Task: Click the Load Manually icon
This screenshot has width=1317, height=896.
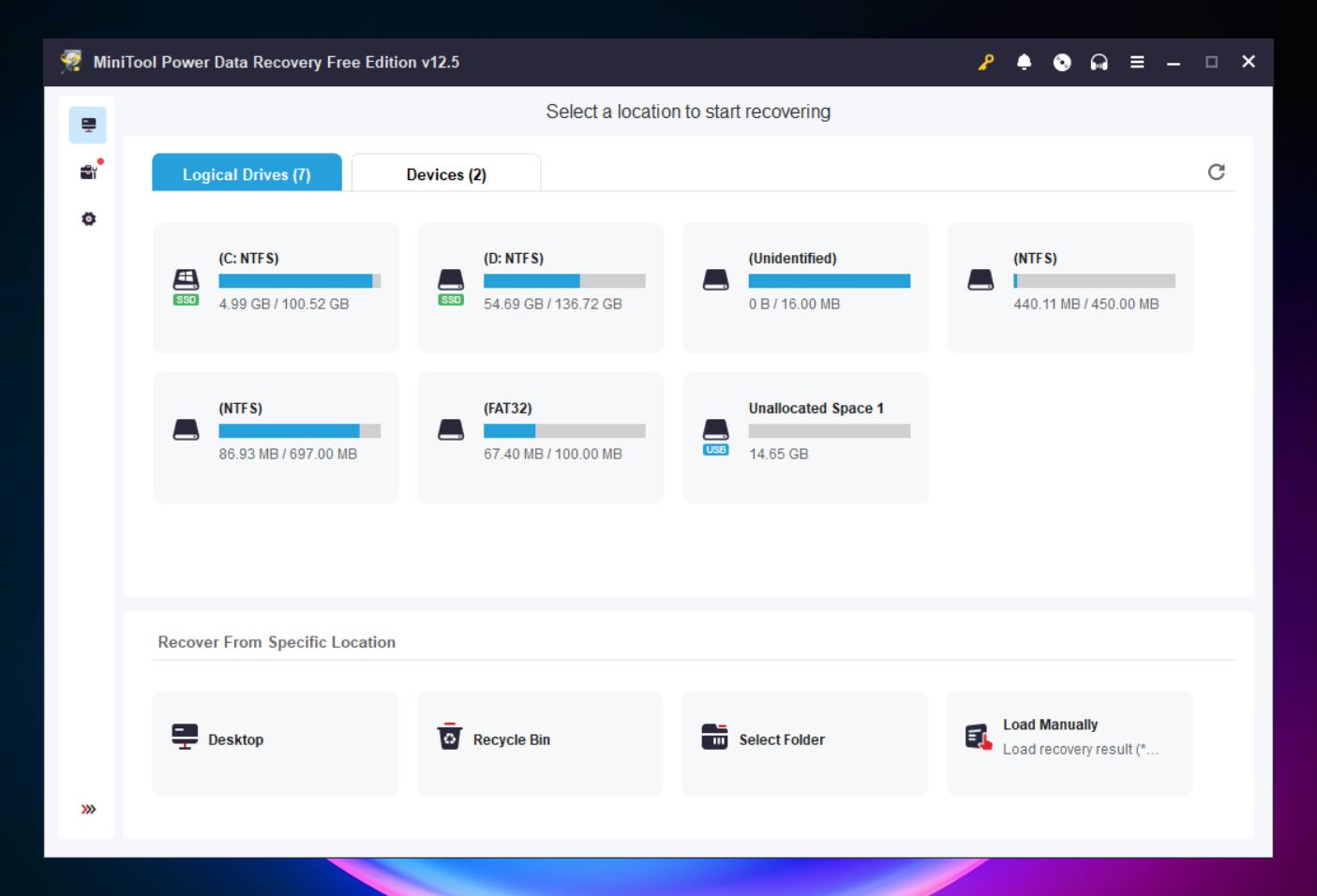Action: pyautogui.click(x=979, y=737)
